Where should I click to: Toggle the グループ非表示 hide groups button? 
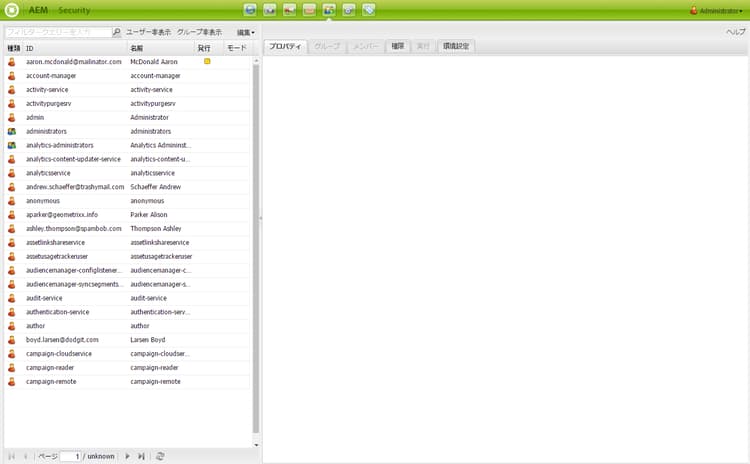(x=199, y=32)
